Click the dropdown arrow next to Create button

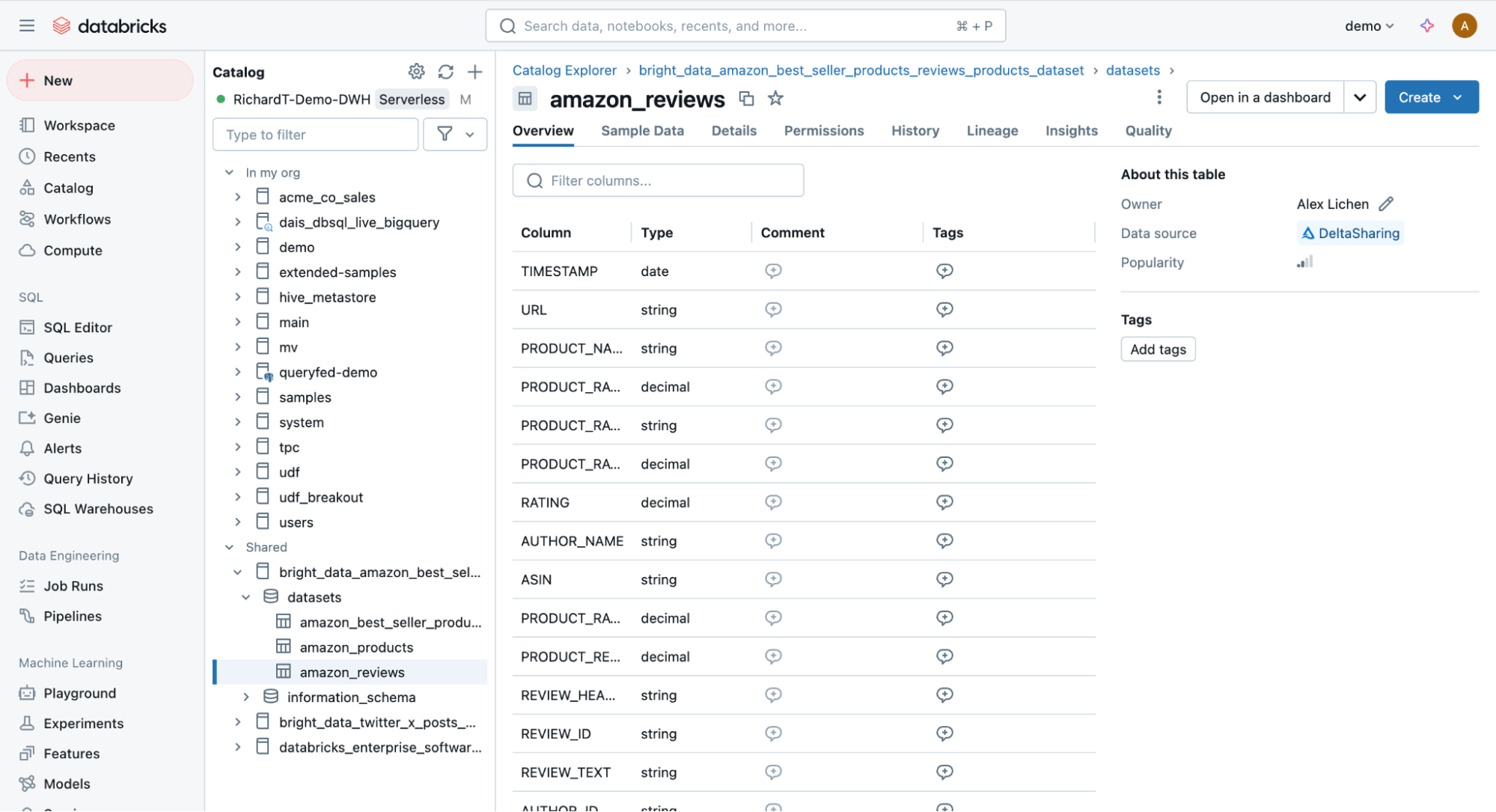coord(1460,97)
